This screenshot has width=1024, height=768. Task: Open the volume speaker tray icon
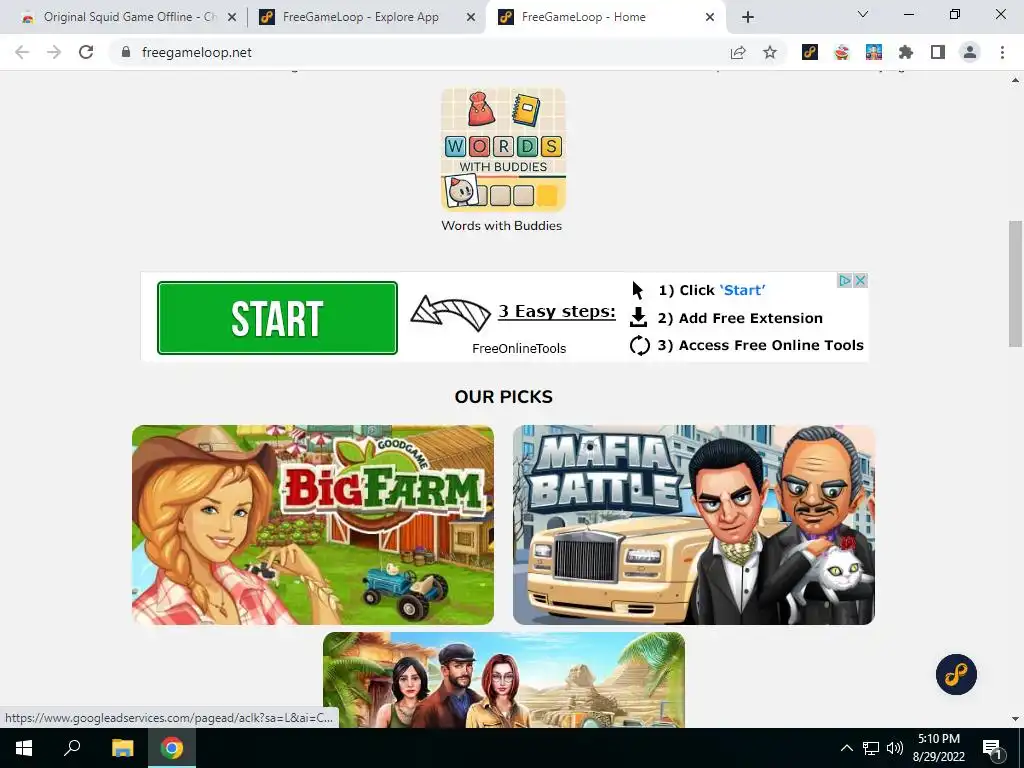895,748
